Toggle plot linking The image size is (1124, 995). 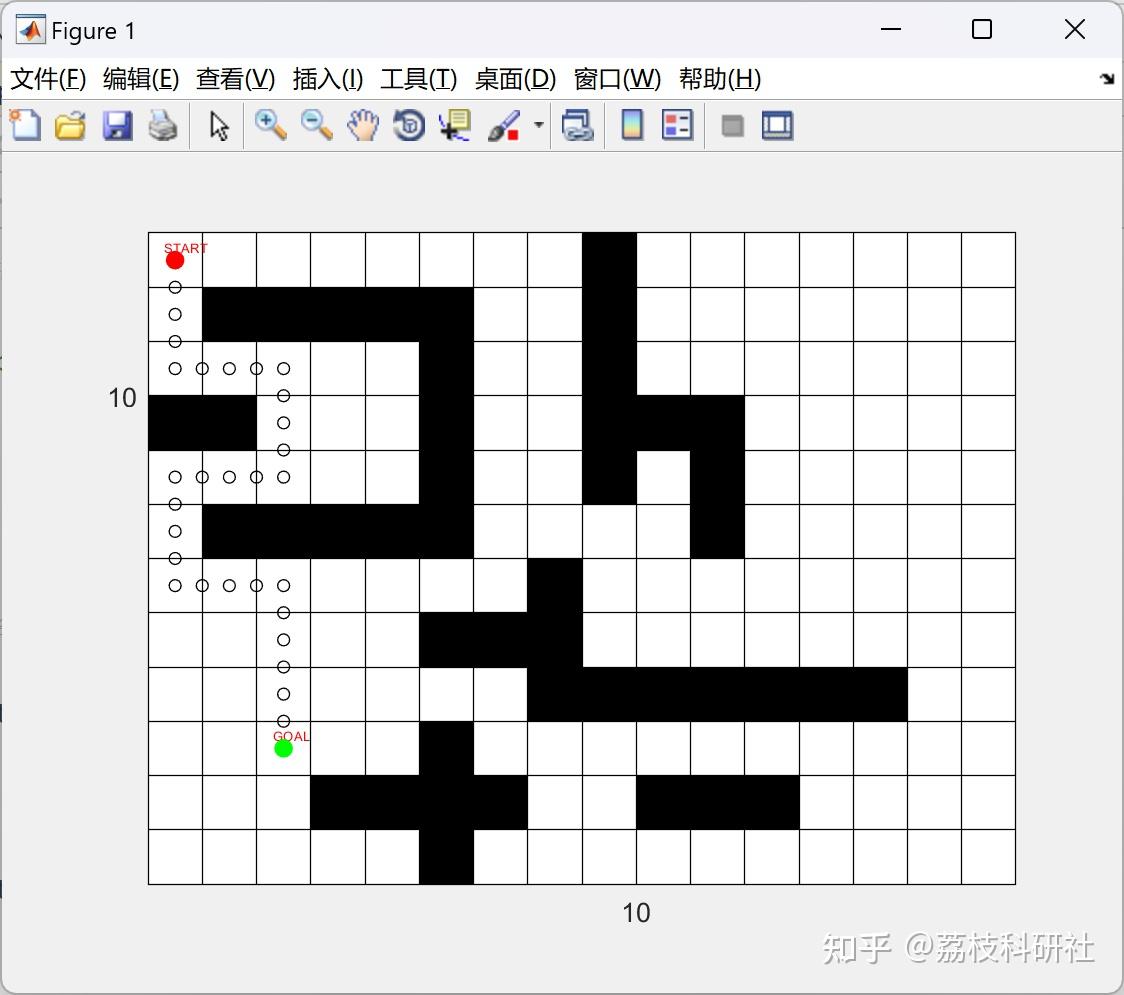click(578, 125)
